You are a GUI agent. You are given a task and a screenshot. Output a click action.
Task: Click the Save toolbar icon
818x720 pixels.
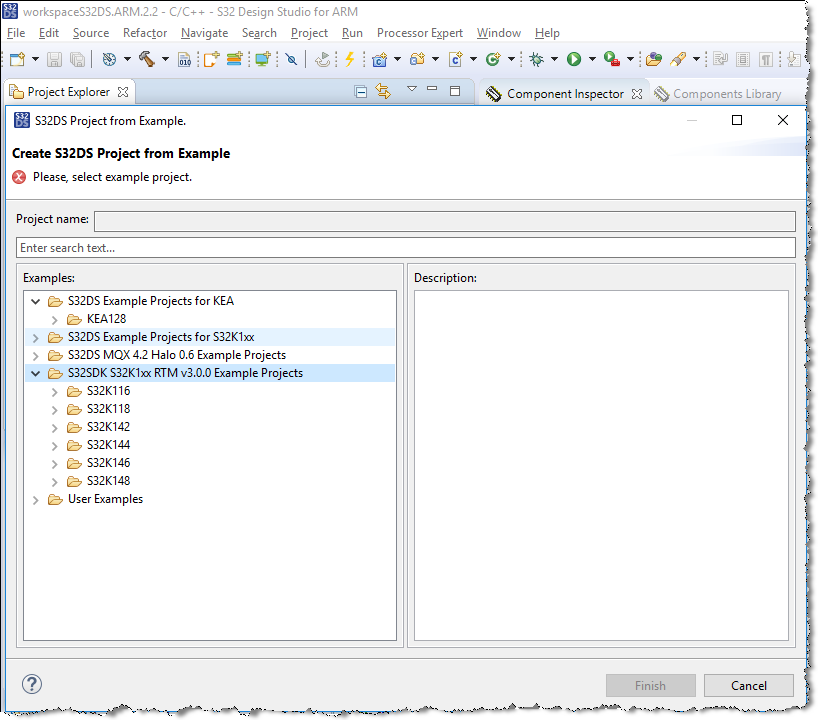tap(54, 59)
